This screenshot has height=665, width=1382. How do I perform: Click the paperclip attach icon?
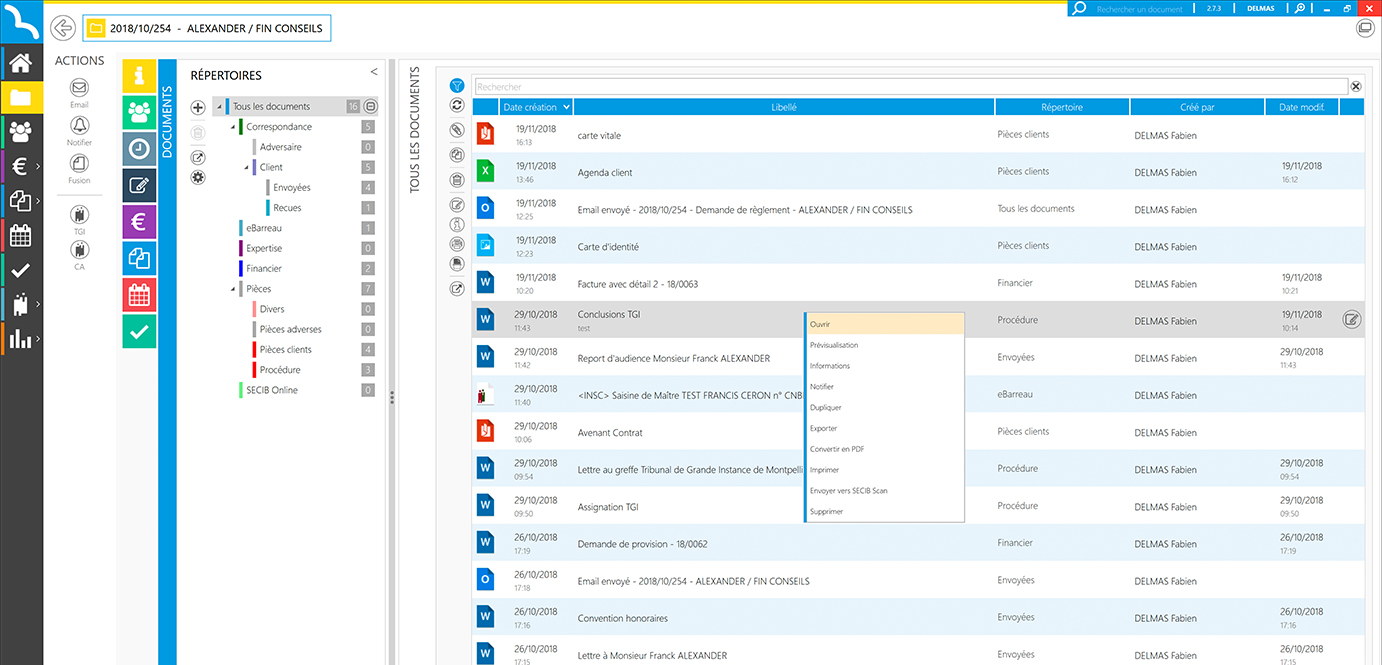coord(457,130)
